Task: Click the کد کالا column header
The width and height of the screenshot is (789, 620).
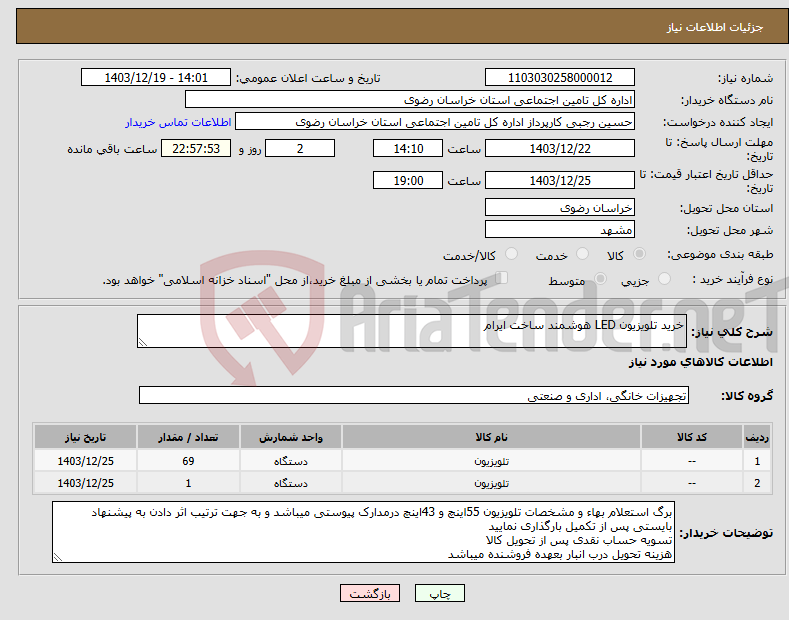Action: [x=692, y=437]
